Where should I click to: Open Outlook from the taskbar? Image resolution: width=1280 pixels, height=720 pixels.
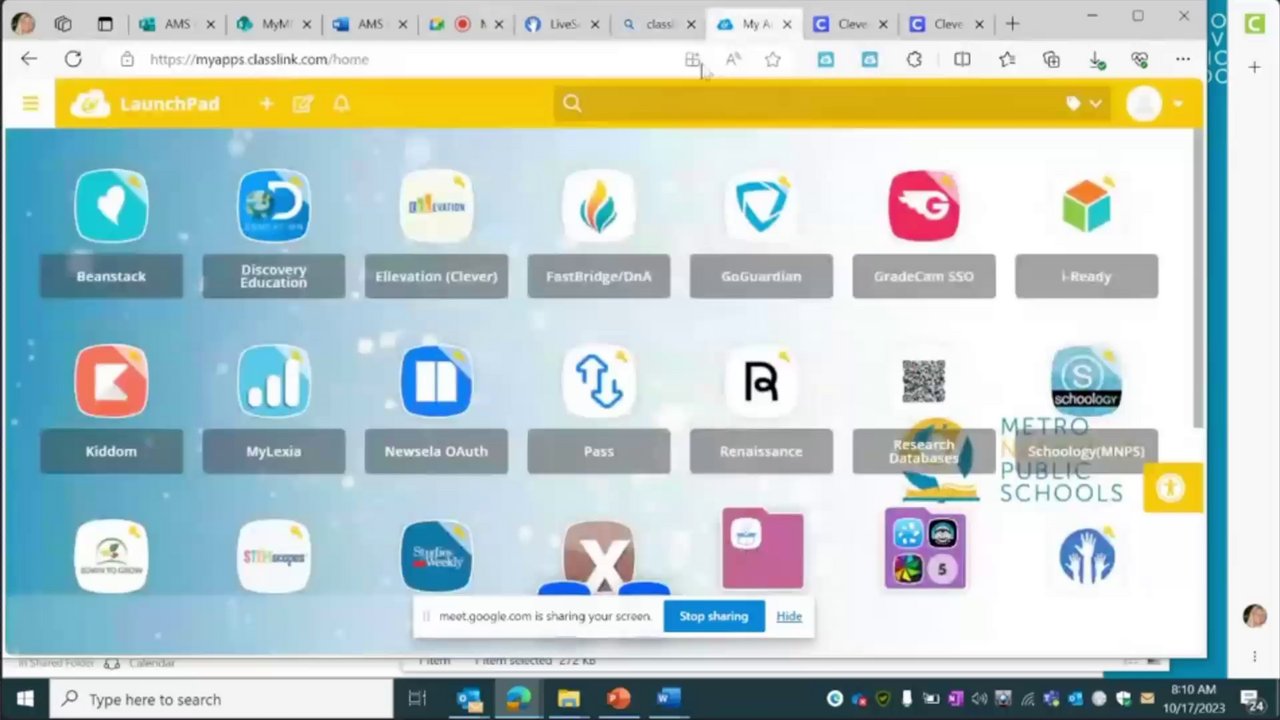[469, 699]
